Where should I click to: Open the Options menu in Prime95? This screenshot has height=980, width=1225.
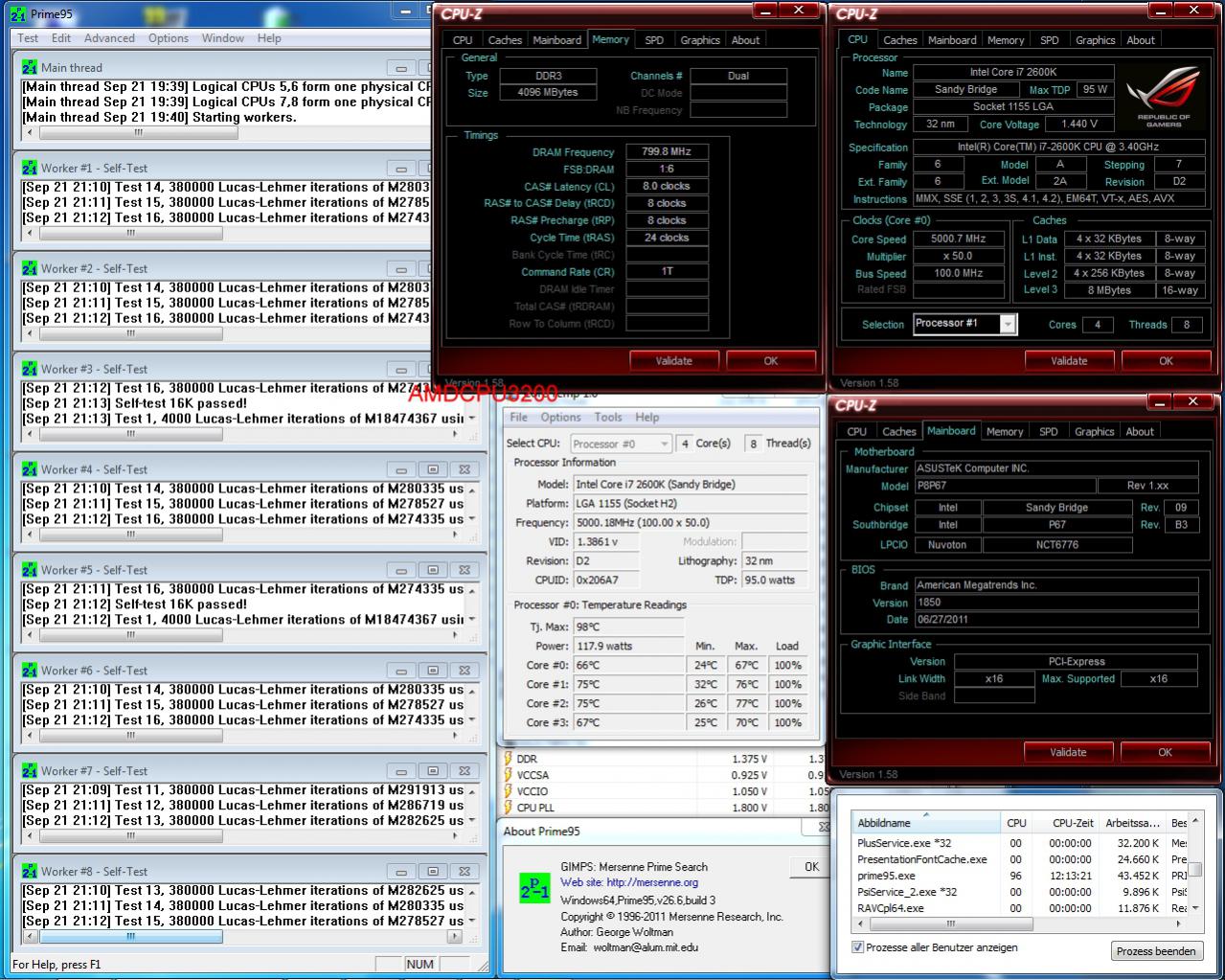pyautogui.click(x=169, y=38)
